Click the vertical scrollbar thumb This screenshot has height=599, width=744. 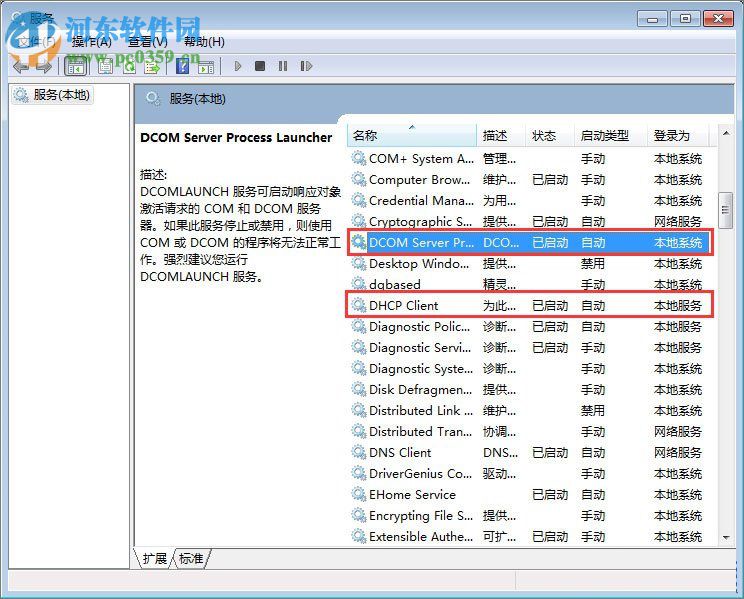pyautogui.click(x=725, y=210)
